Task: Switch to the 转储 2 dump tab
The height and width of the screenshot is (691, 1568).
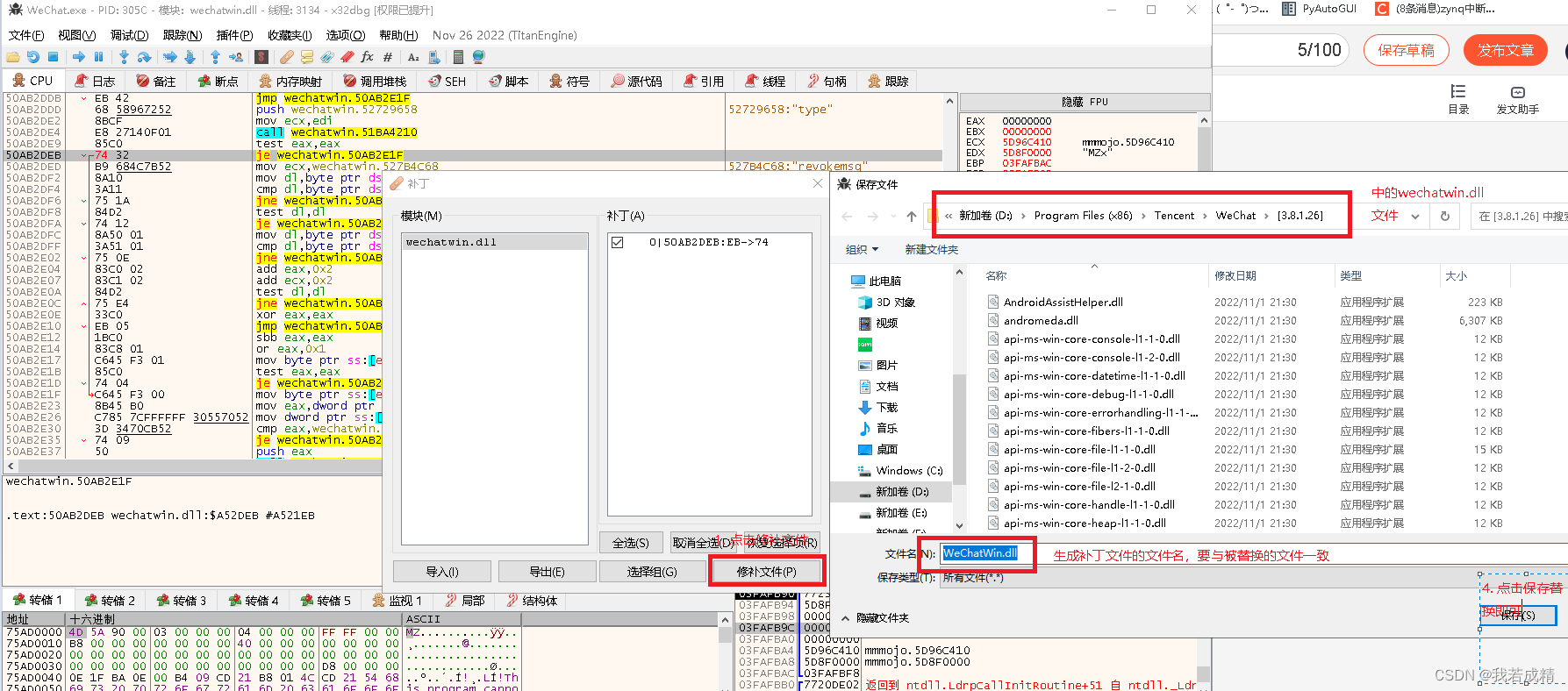Action: (110, 601)
